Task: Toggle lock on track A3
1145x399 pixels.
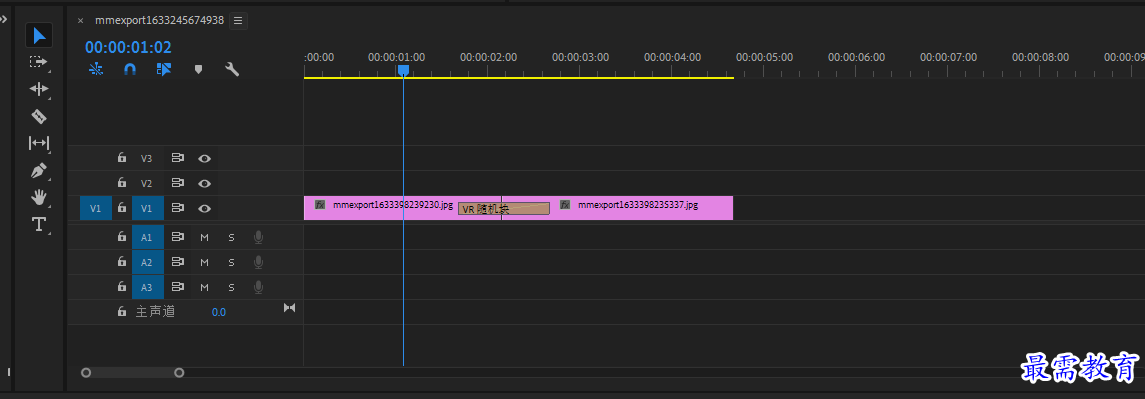Action: 122,286
